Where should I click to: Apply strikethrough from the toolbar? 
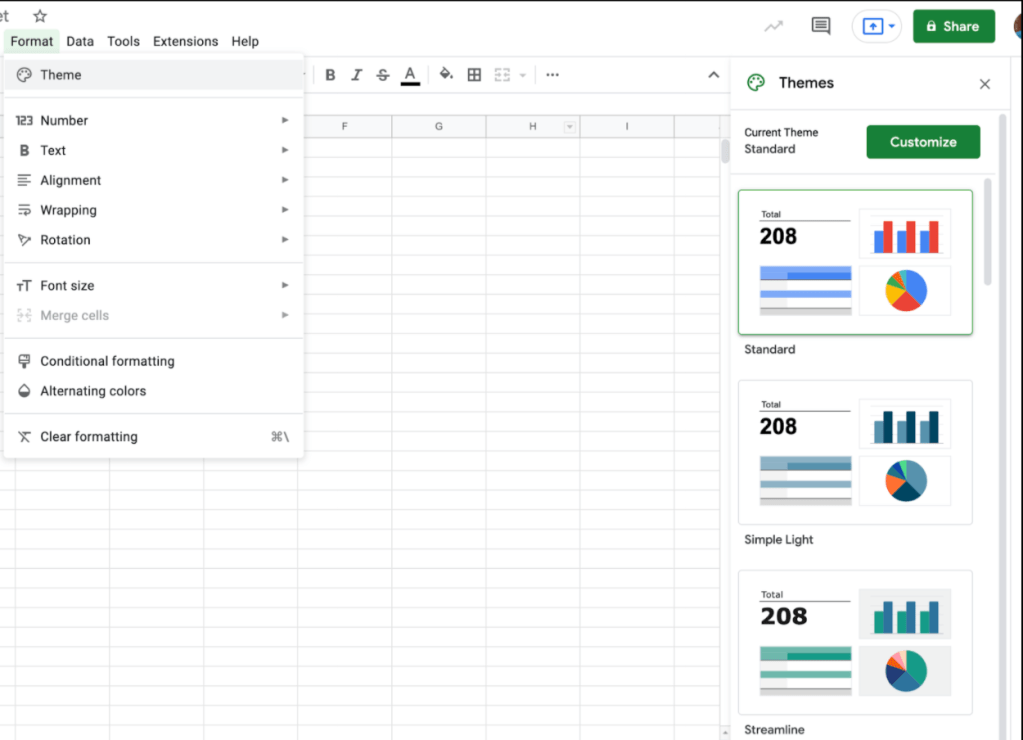383,75
